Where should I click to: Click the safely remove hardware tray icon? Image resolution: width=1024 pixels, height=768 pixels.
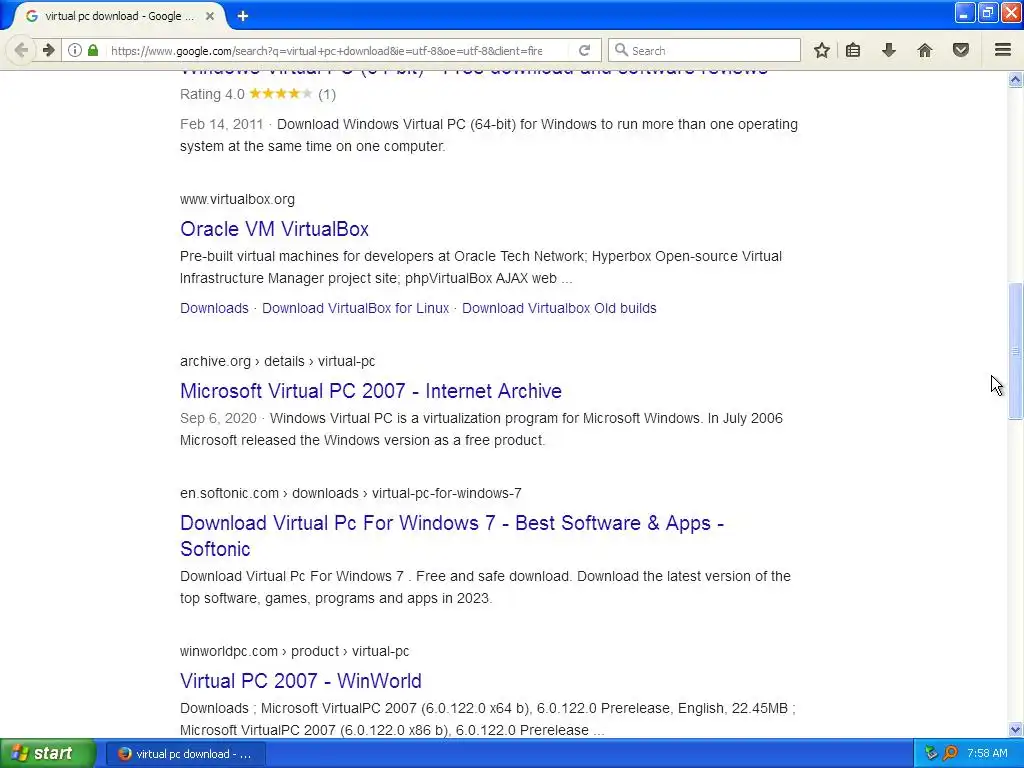[x=931, y=754]
